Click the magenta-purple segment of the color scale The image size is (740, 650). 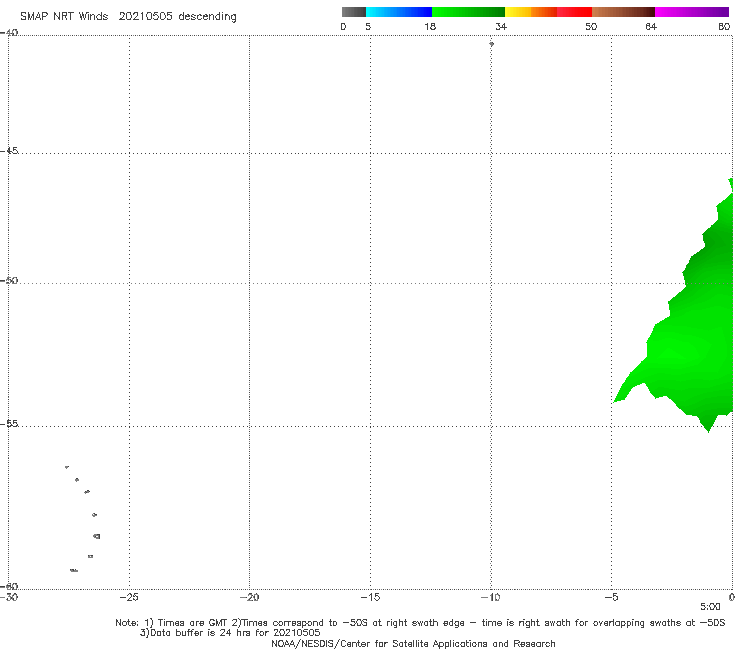click(692, 12)
